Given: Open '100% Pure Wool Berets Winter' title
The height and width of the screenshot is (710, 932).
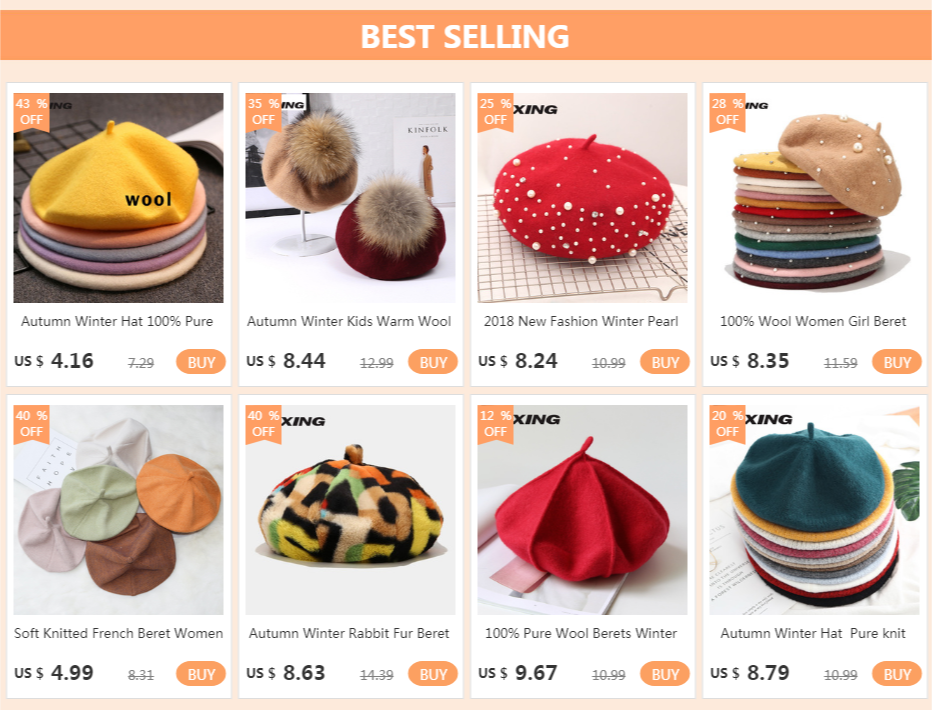Looking at the screenshot, I should [x=581, y=633].
